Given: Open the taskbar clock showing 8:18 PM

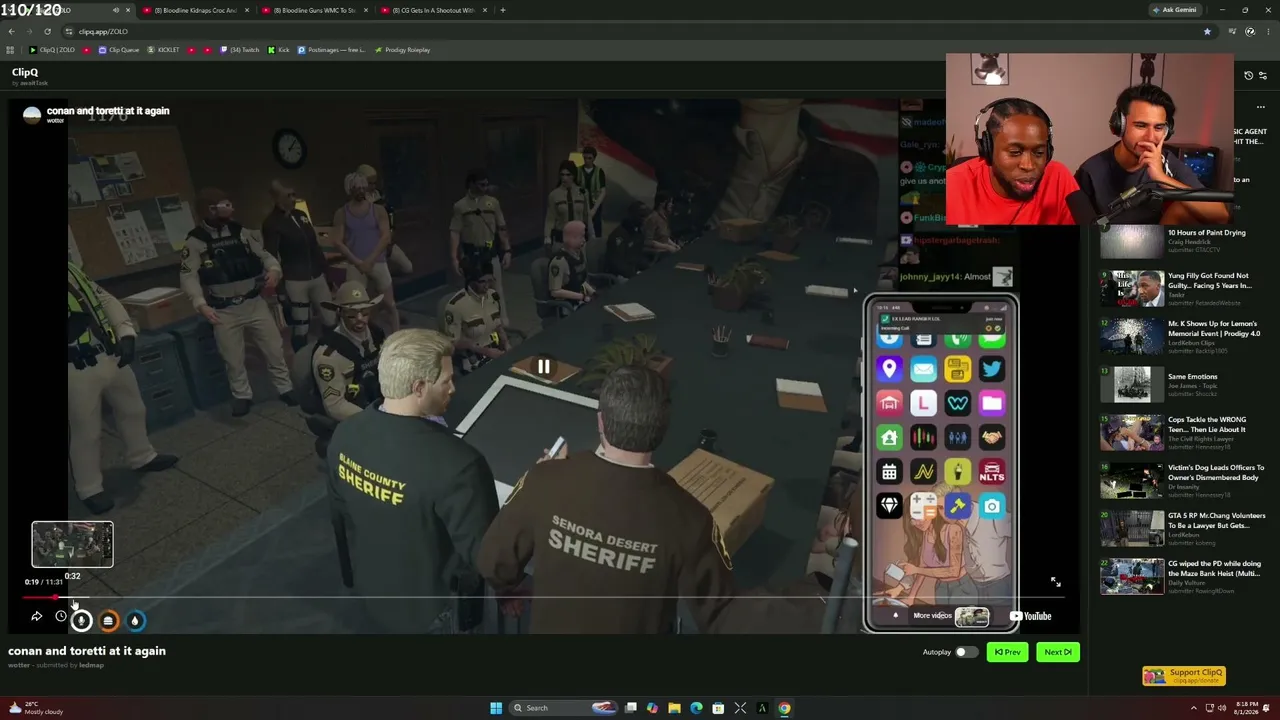Looking at the screenshot, I should [x=1246, y=708].
